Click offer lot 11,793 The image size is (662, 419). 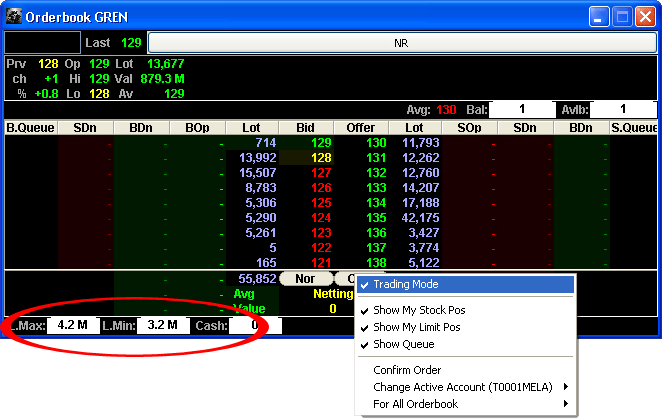coord(421,143)
